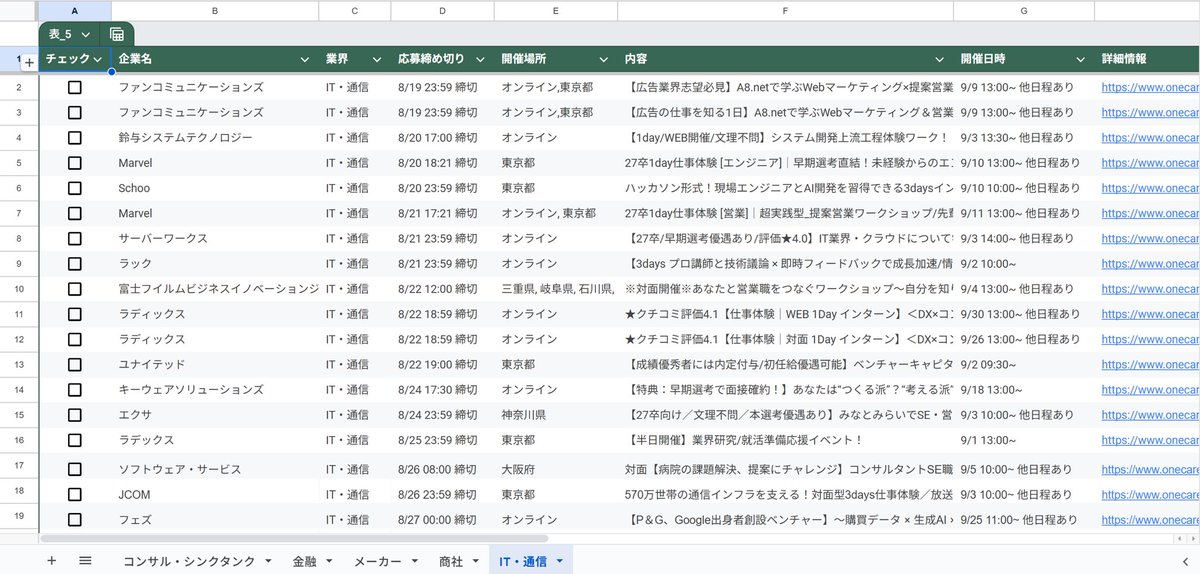Screen dimensions: 1200x574
Task: Check the box for サーバーワークス row
Action: click(x=75, y=238)
